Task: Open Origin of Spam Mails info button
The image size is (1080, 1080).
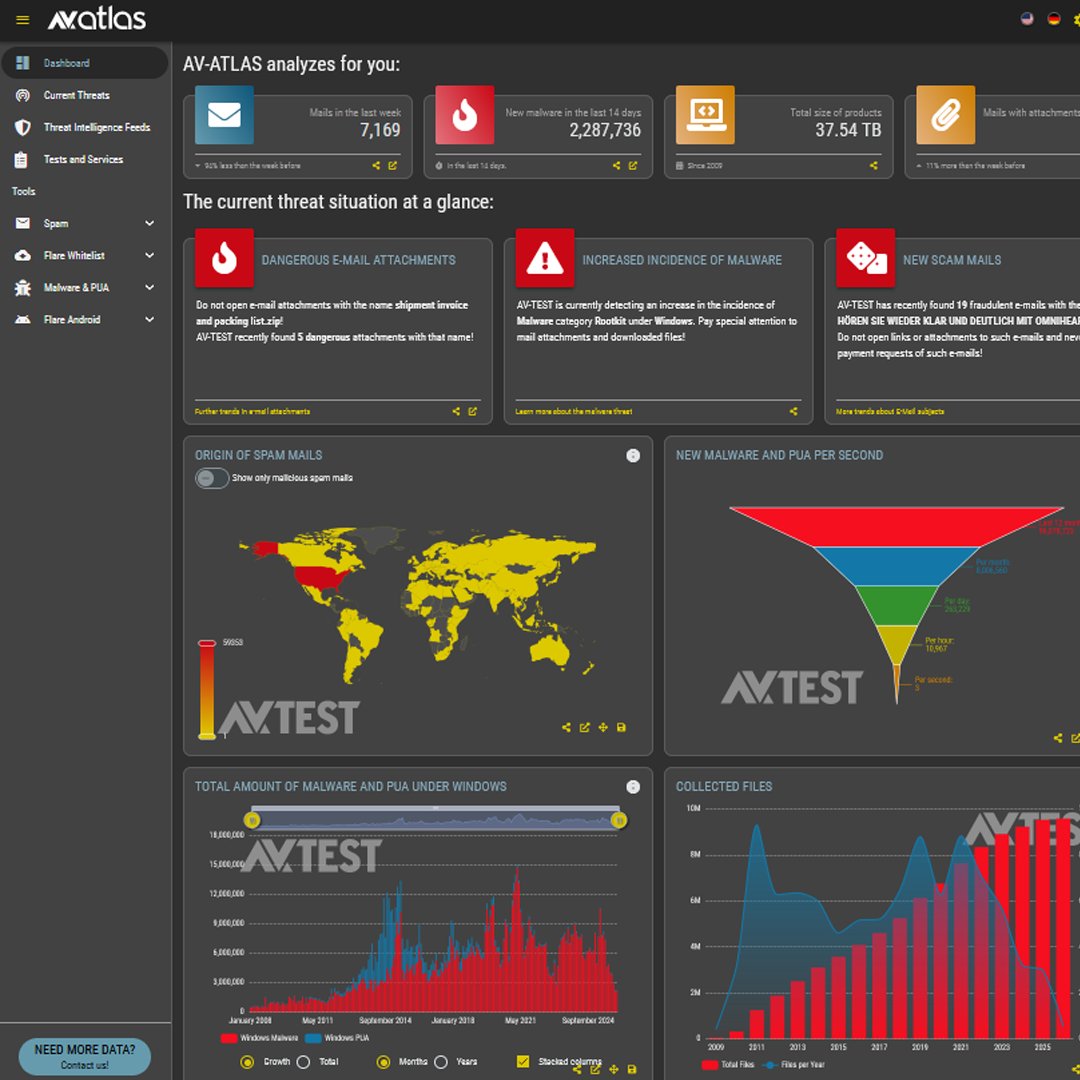Action: tap(633, 455)
